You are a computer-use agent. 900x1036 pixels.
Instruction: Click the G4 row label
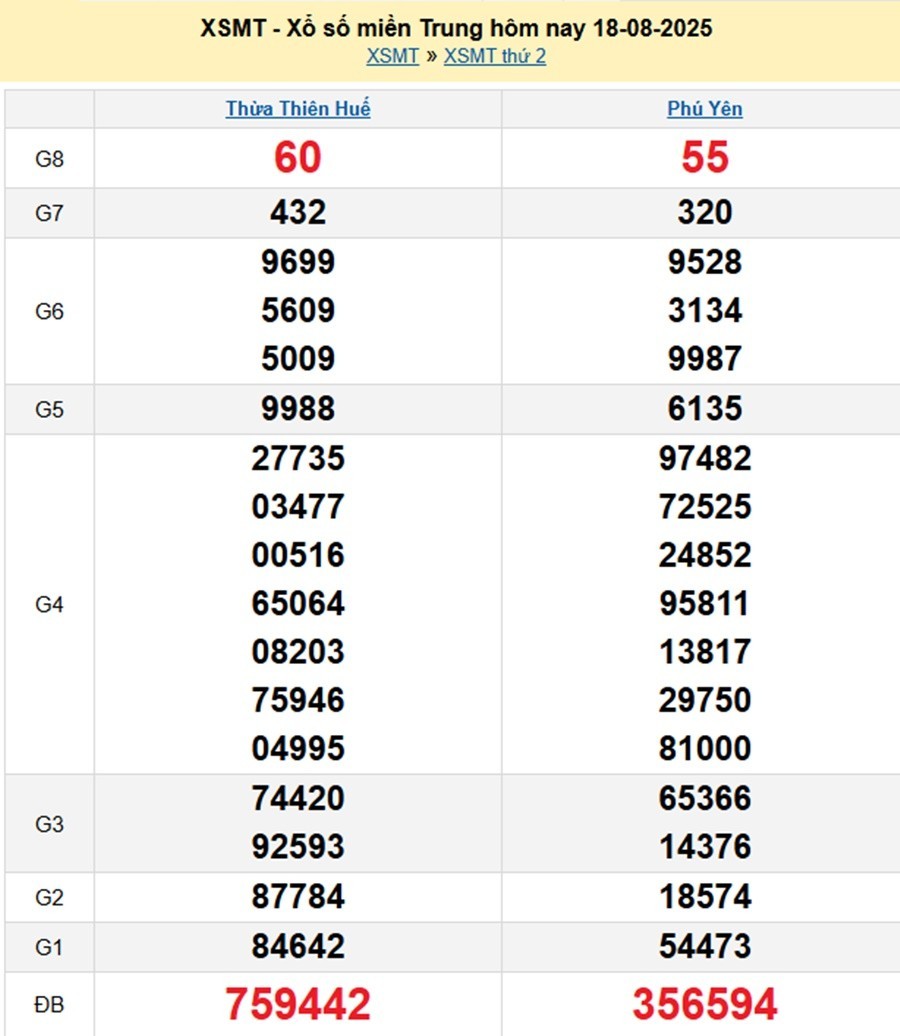coord(49,604)
